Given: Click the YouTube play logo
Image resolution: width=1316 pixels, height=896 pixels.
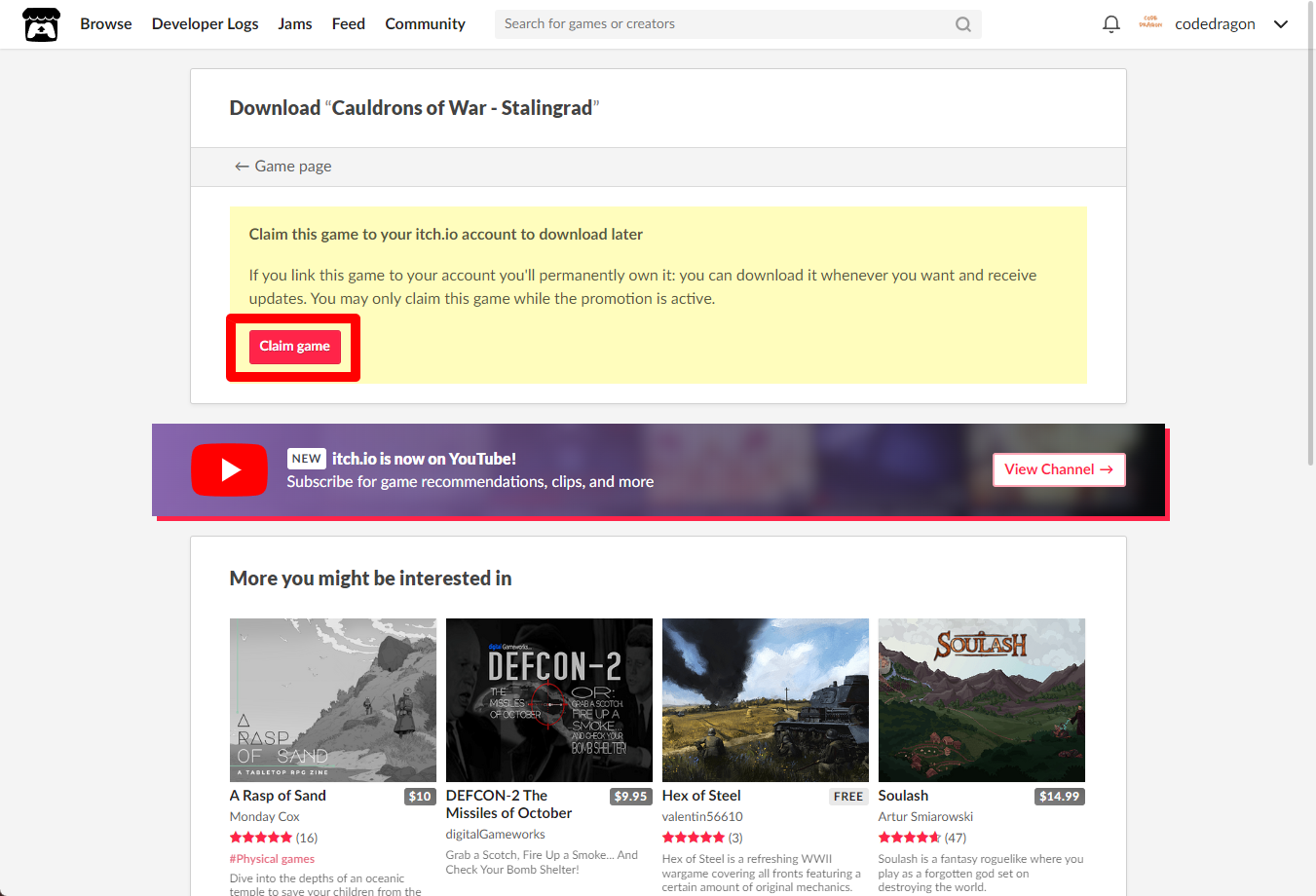Looking at the screenshot, I should tap(230, 469).
